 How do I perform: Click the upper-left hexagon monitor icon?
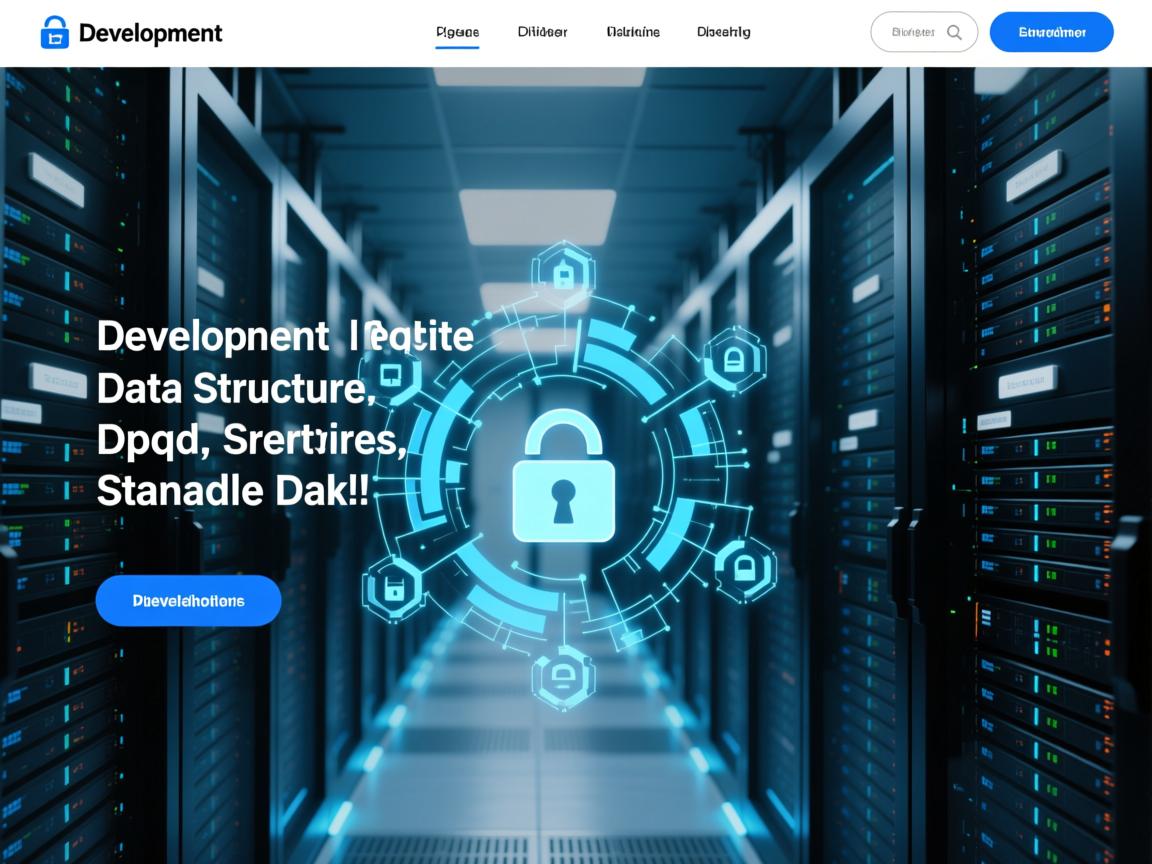tap(391, 375)
